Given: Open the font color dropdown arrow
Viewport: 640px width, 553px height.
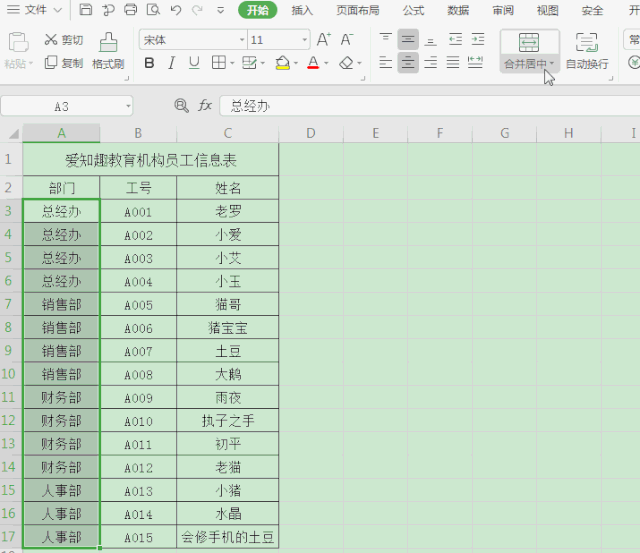Looking at the screenshot, I should [x=326, y=63].
